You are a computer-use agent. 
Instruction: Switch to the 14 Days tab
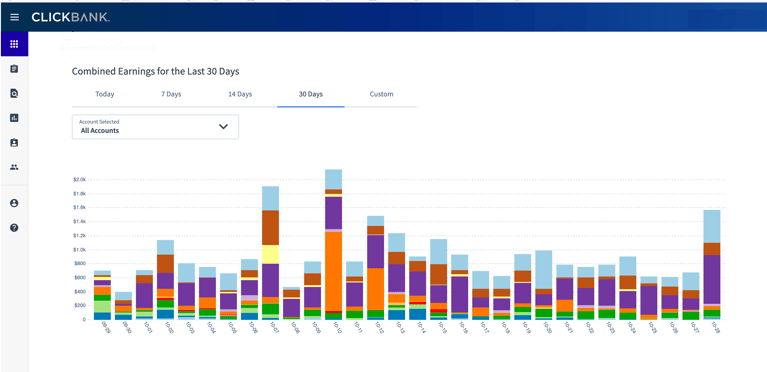tap(240, 94)
